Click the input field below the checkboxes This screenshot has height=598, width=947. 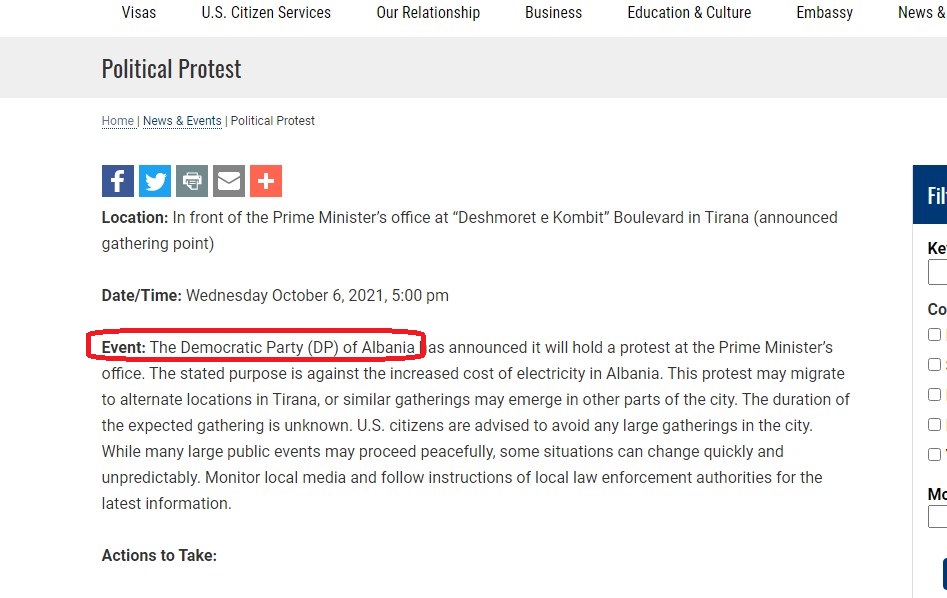[x=938, y=517]
